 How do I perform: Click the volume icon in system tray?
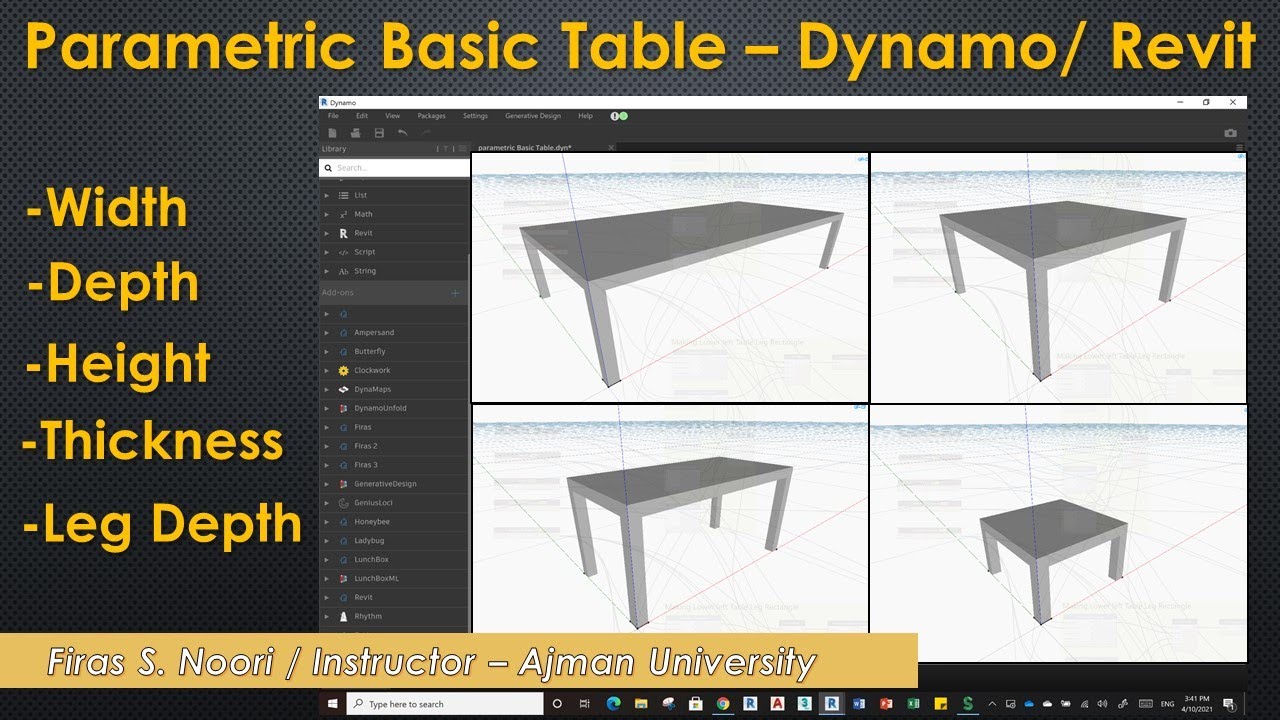click(x=1103, y=704)
